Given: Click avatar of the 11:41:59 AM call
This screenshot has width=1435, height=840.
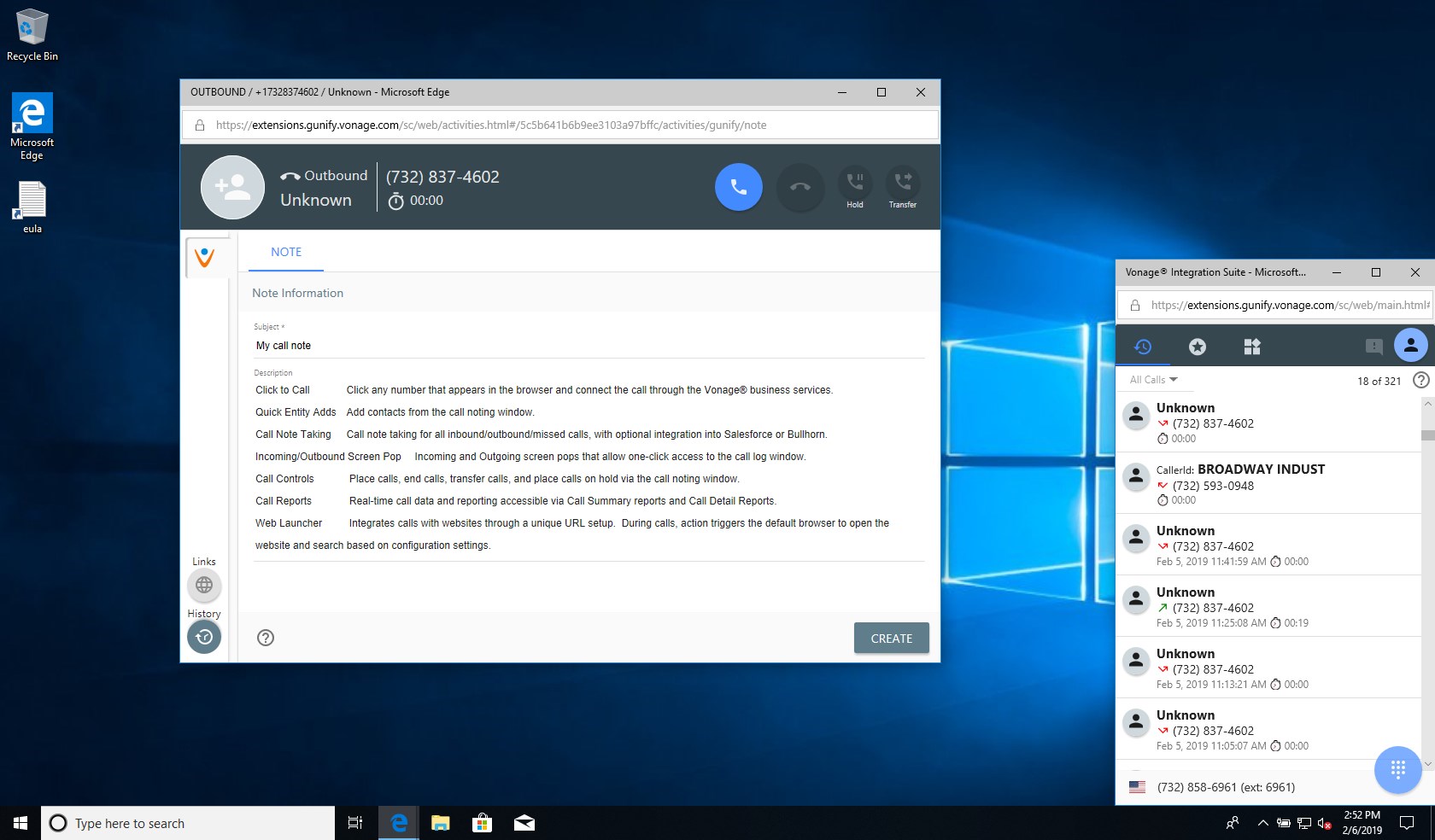Looking at the screenshot, I should (1136, 538).
